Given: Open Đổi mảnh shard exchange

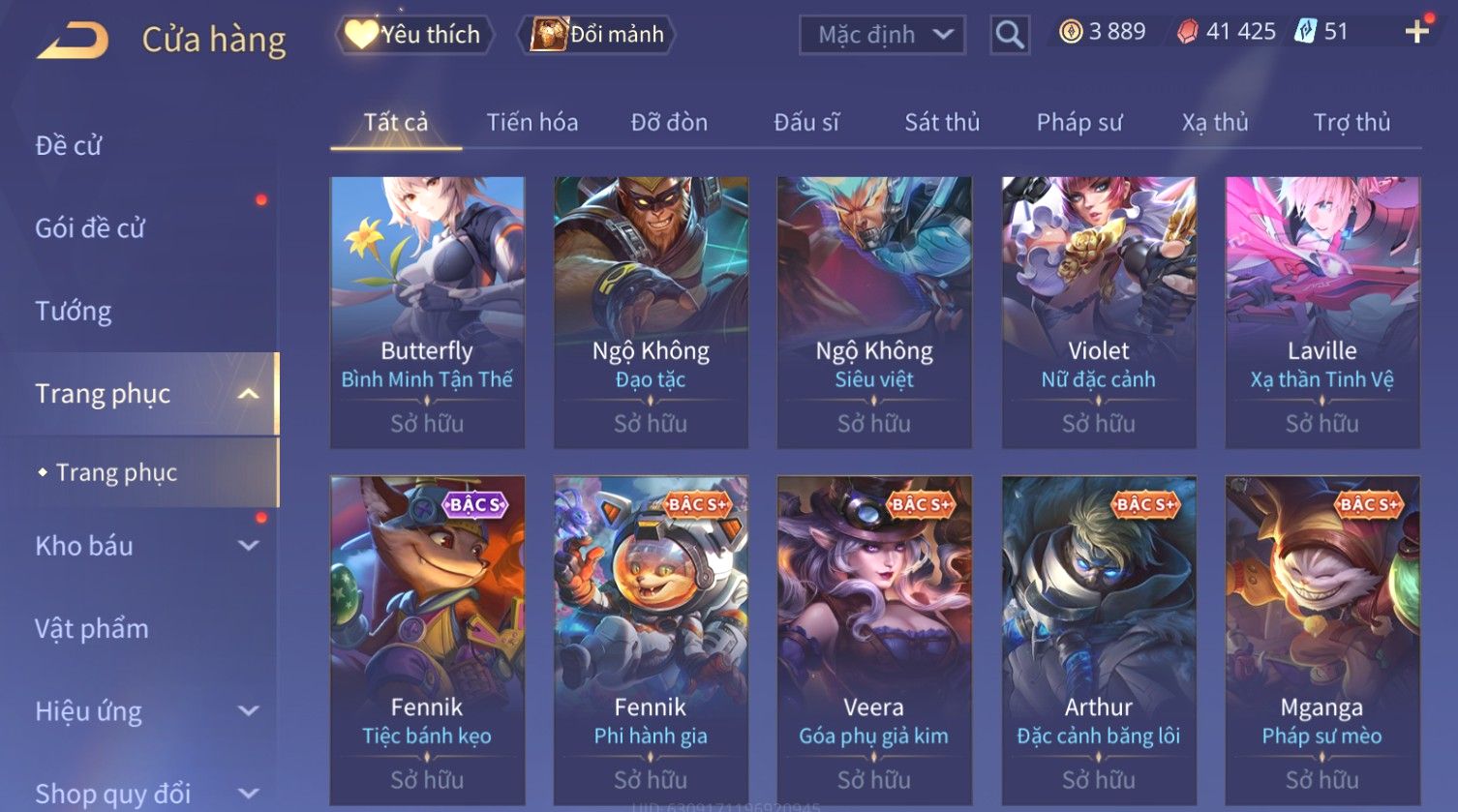Looking at the screenshot, I should [x=596, y=35].
